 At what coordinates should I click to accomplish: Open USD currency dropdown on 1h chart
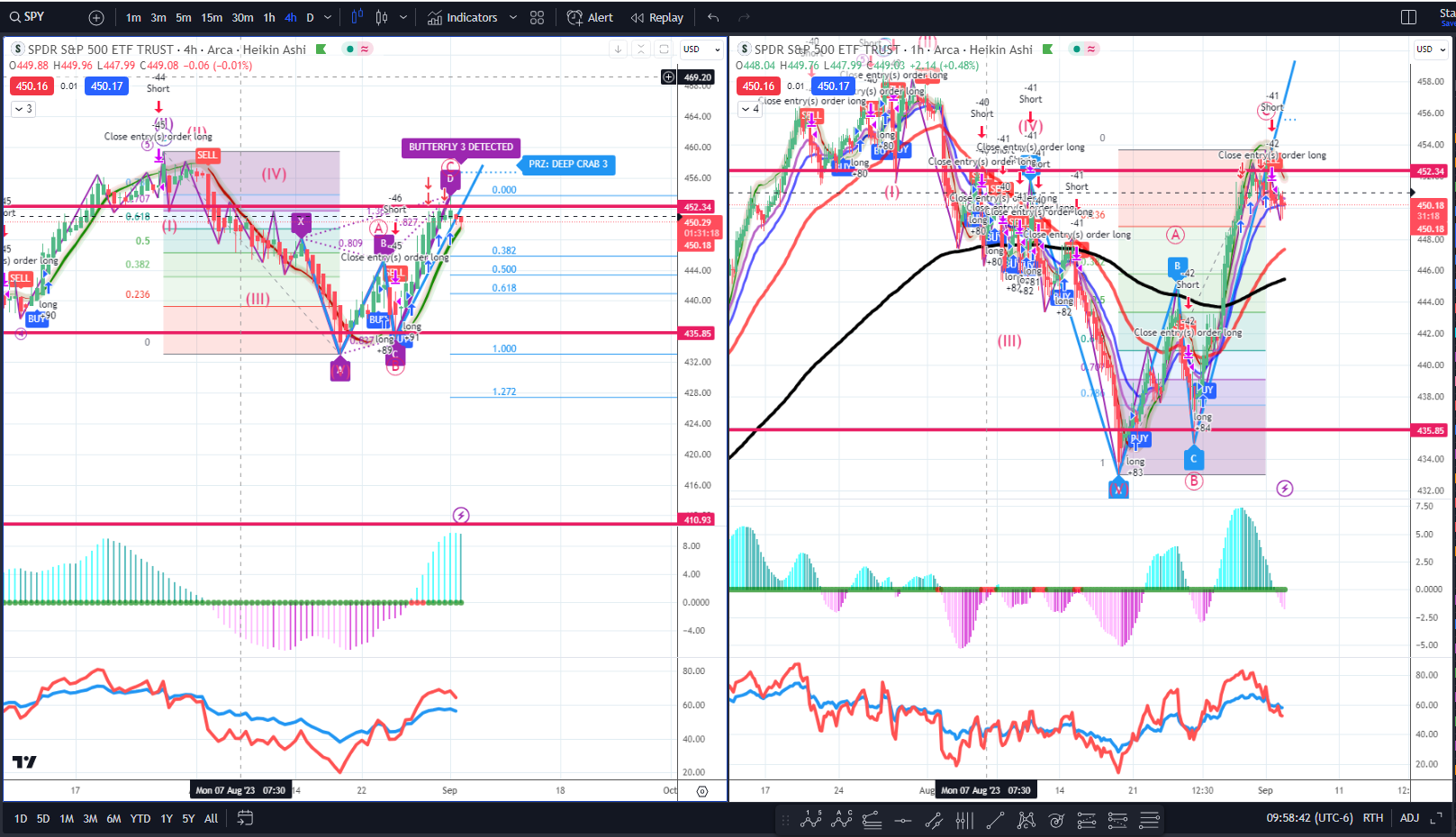tap(1431, 49)
